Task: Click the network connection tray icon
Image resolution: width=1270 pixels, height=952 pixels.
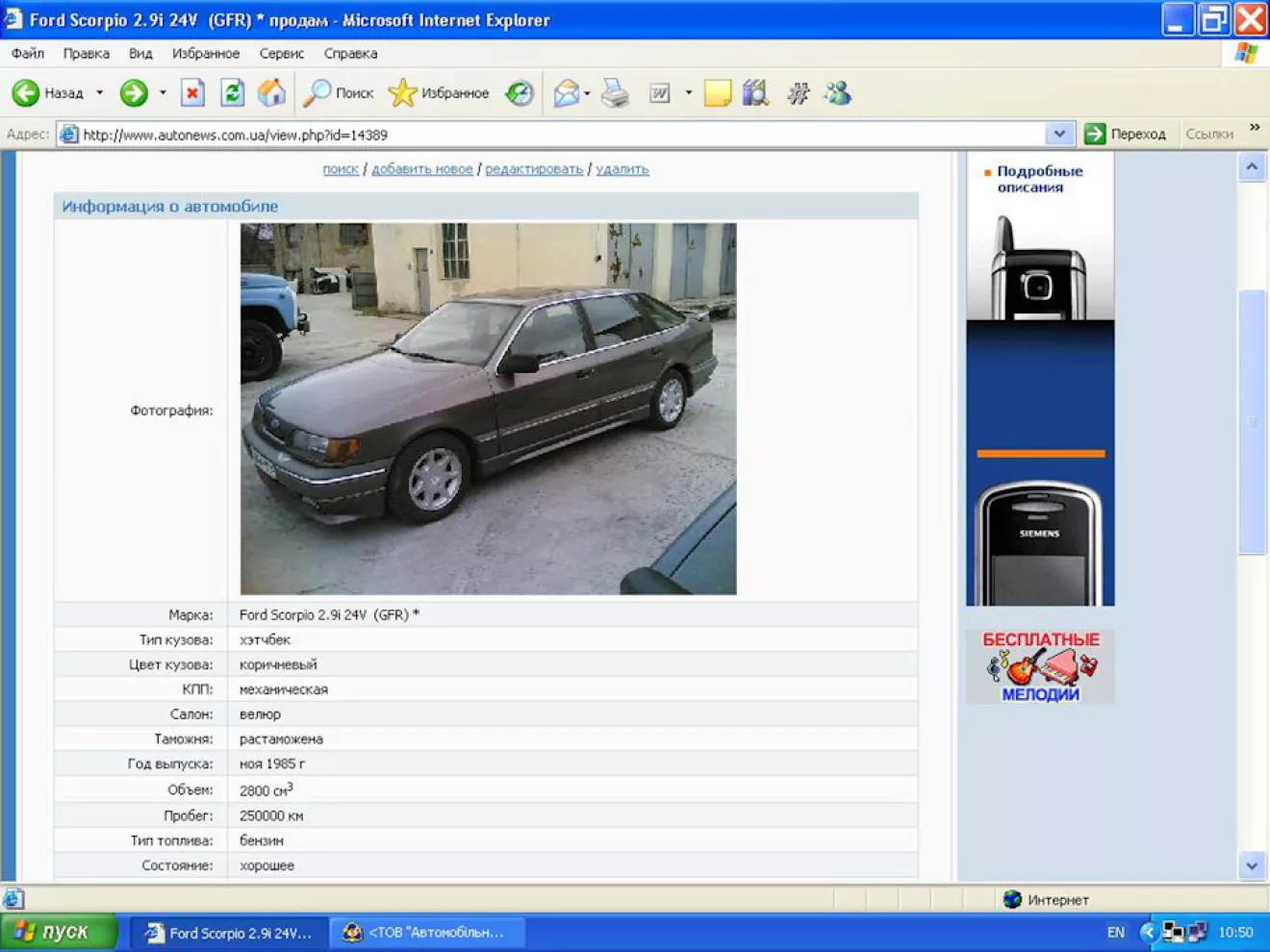Action: [x=1173, y=932]
